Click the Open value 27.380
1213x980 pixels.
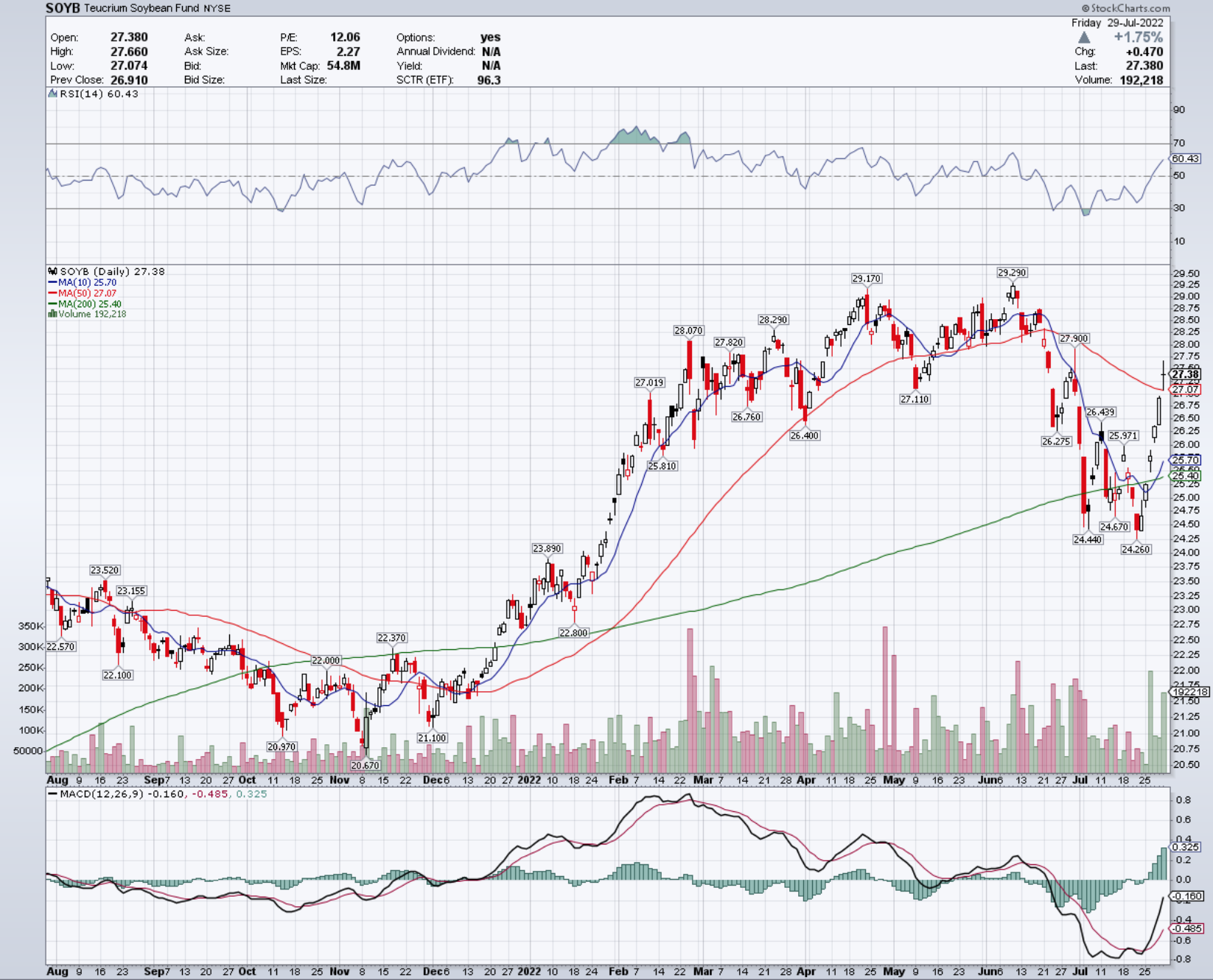[129, 37]
